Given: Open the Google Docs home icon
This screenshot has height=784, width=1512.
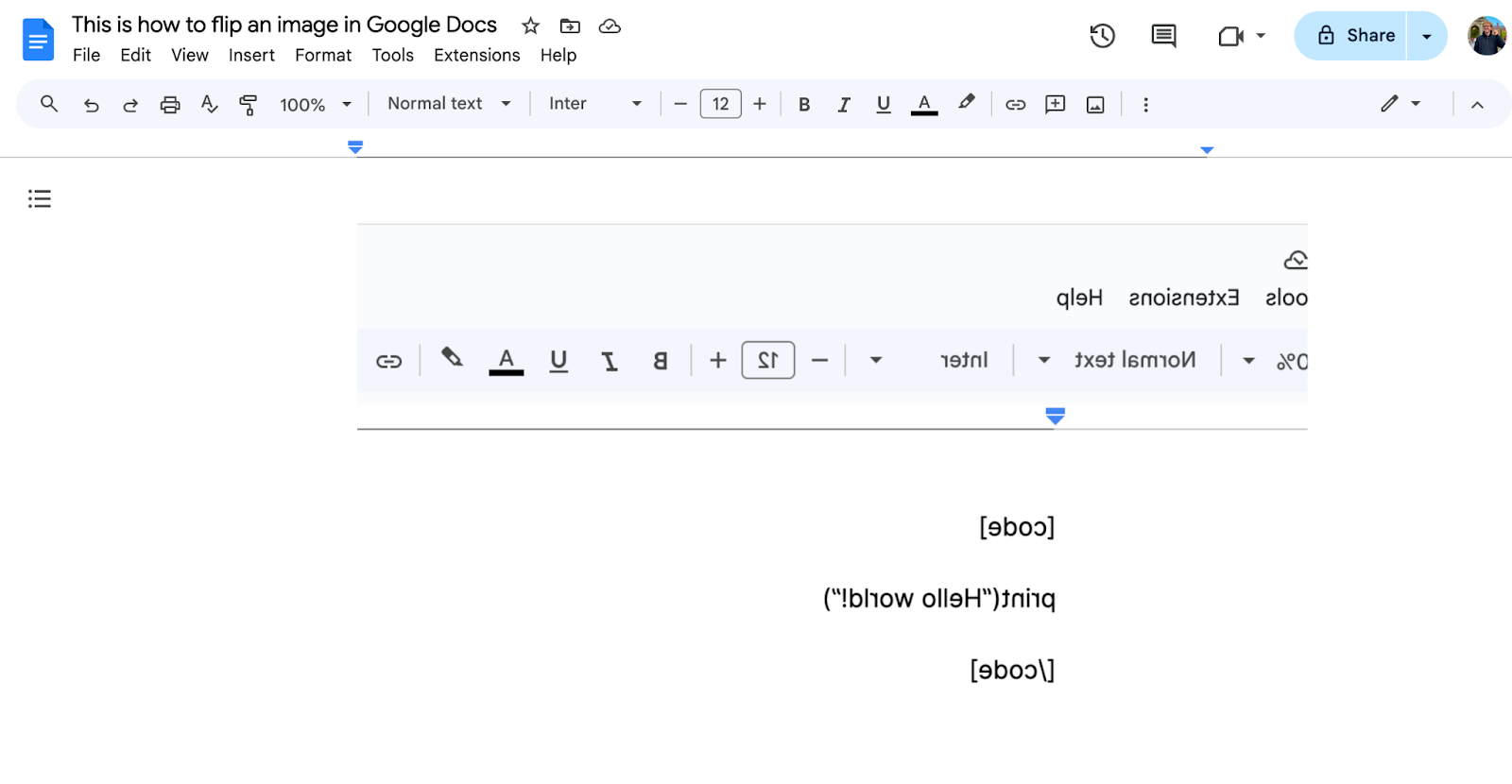Looking at the screenshot, I should point(38,40).
